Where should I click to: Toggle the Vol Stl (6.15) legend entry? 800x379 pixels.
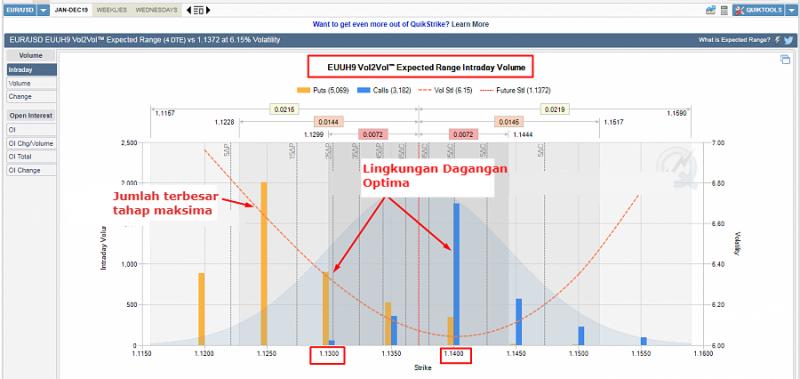tap(446, 90)
